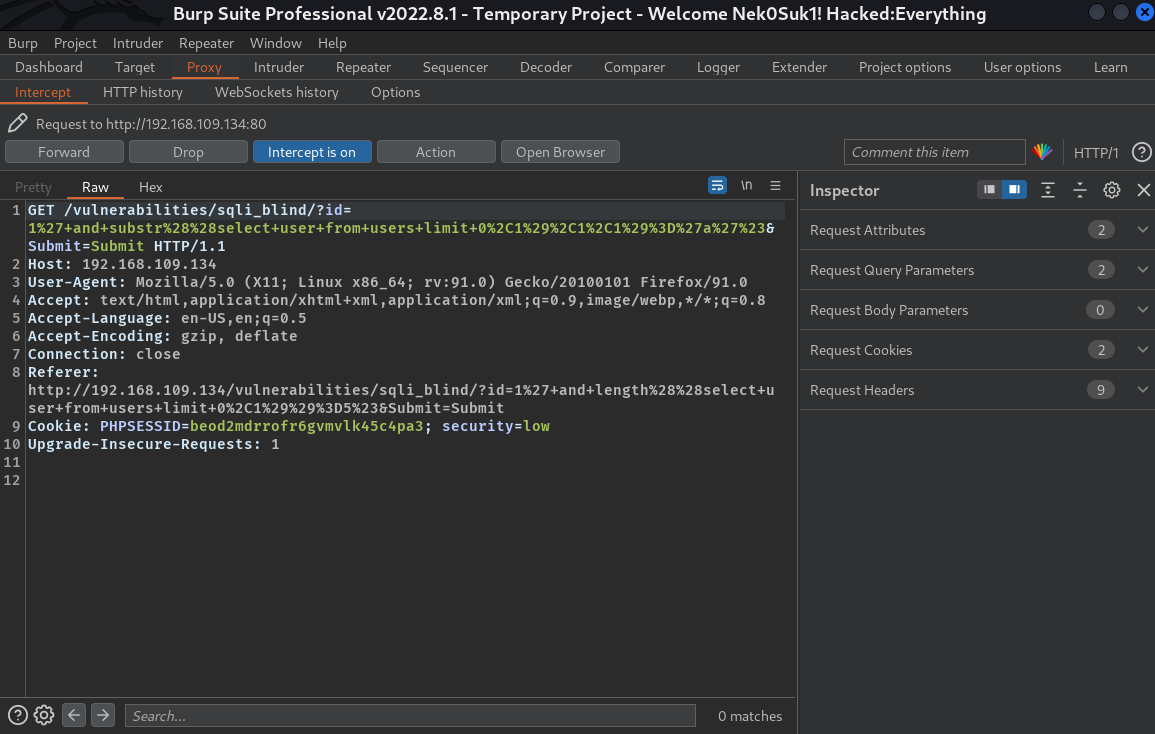Expand all Inspector sections icon

coord(1047,190)
